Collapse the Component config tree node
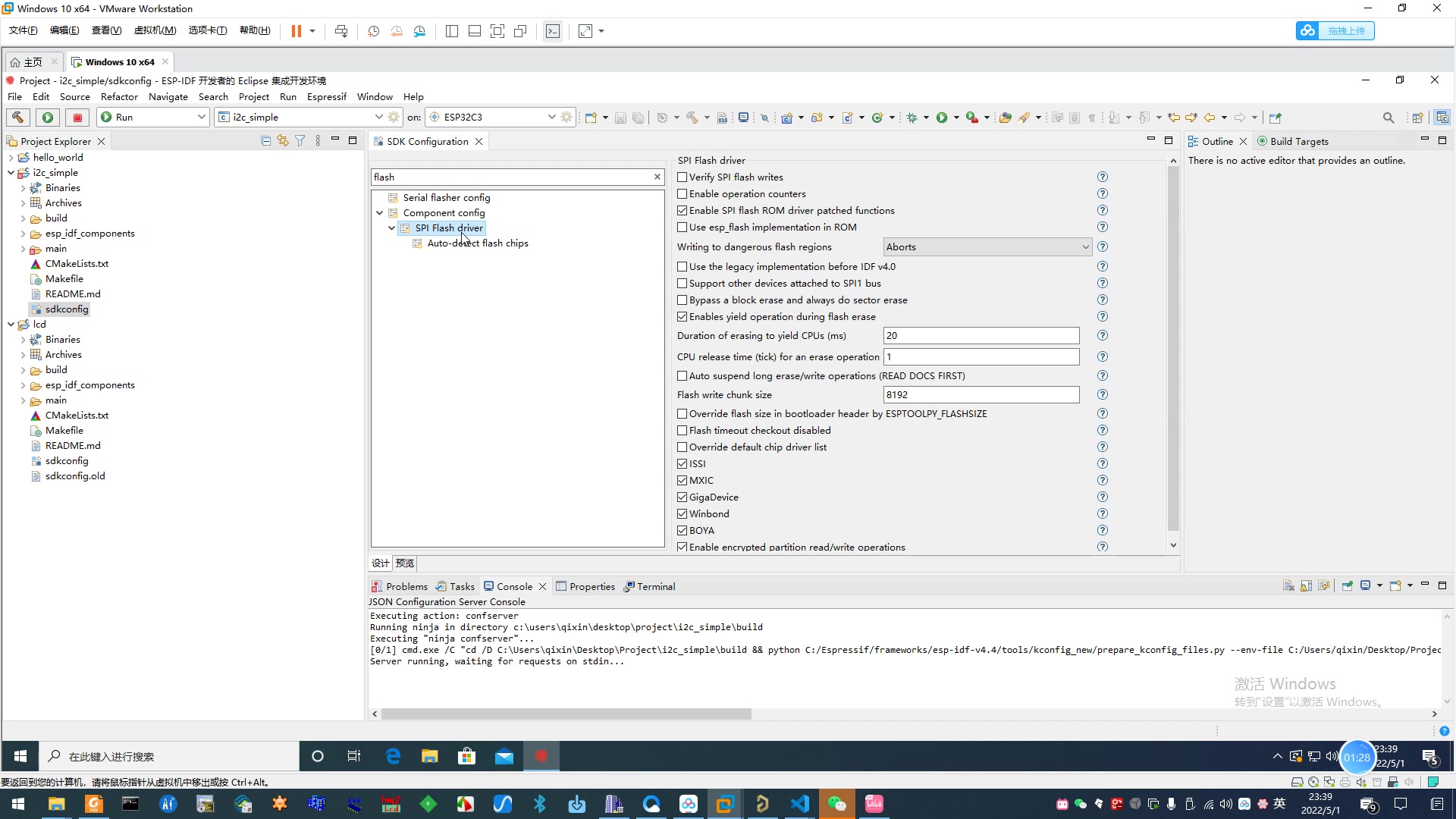 point(380,213)
